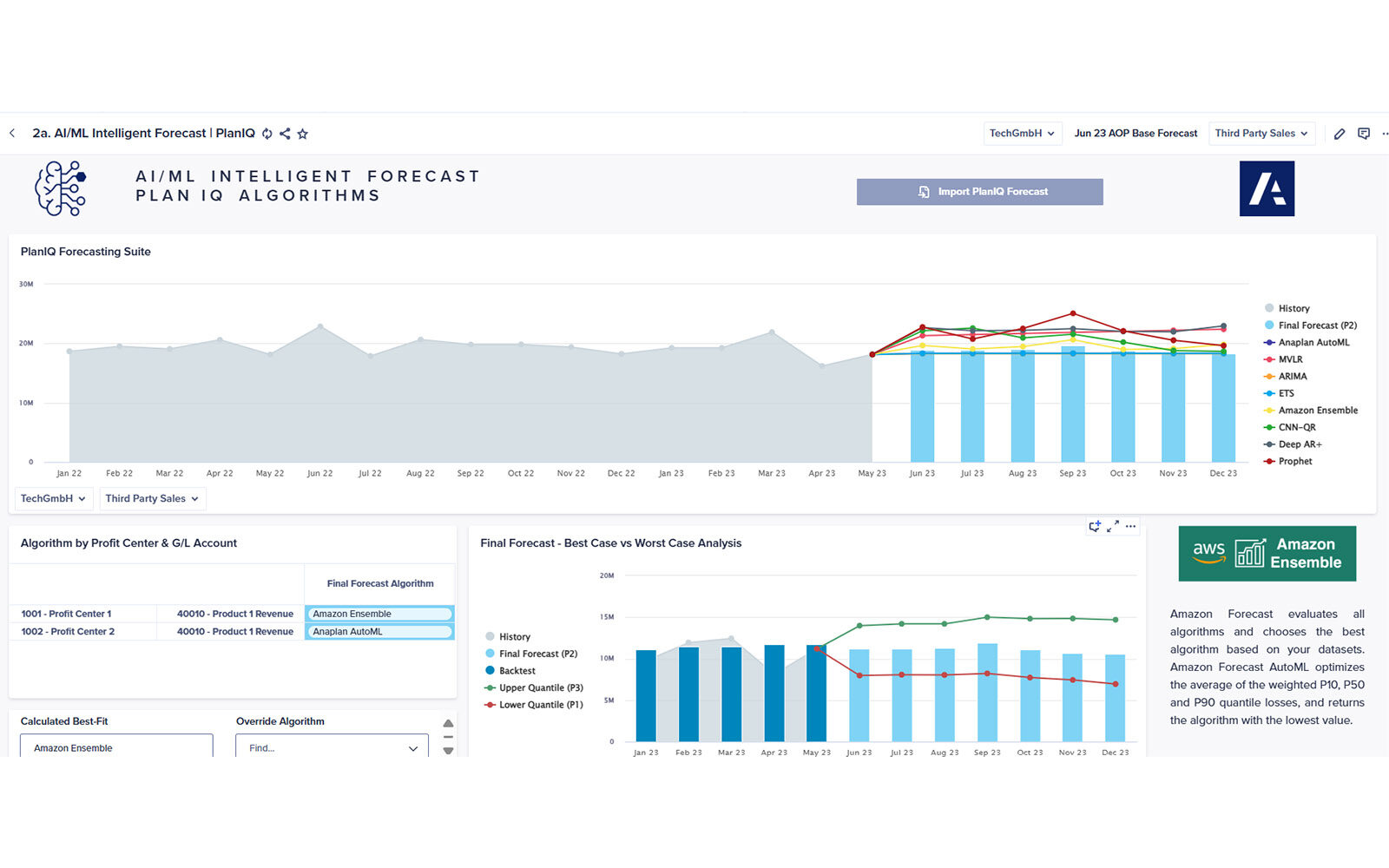Viewport: 1389px width, 868px height.
Task: Add a comment to the Final Forecast card
Action: pyautogui.click(x=1095, y=526)
